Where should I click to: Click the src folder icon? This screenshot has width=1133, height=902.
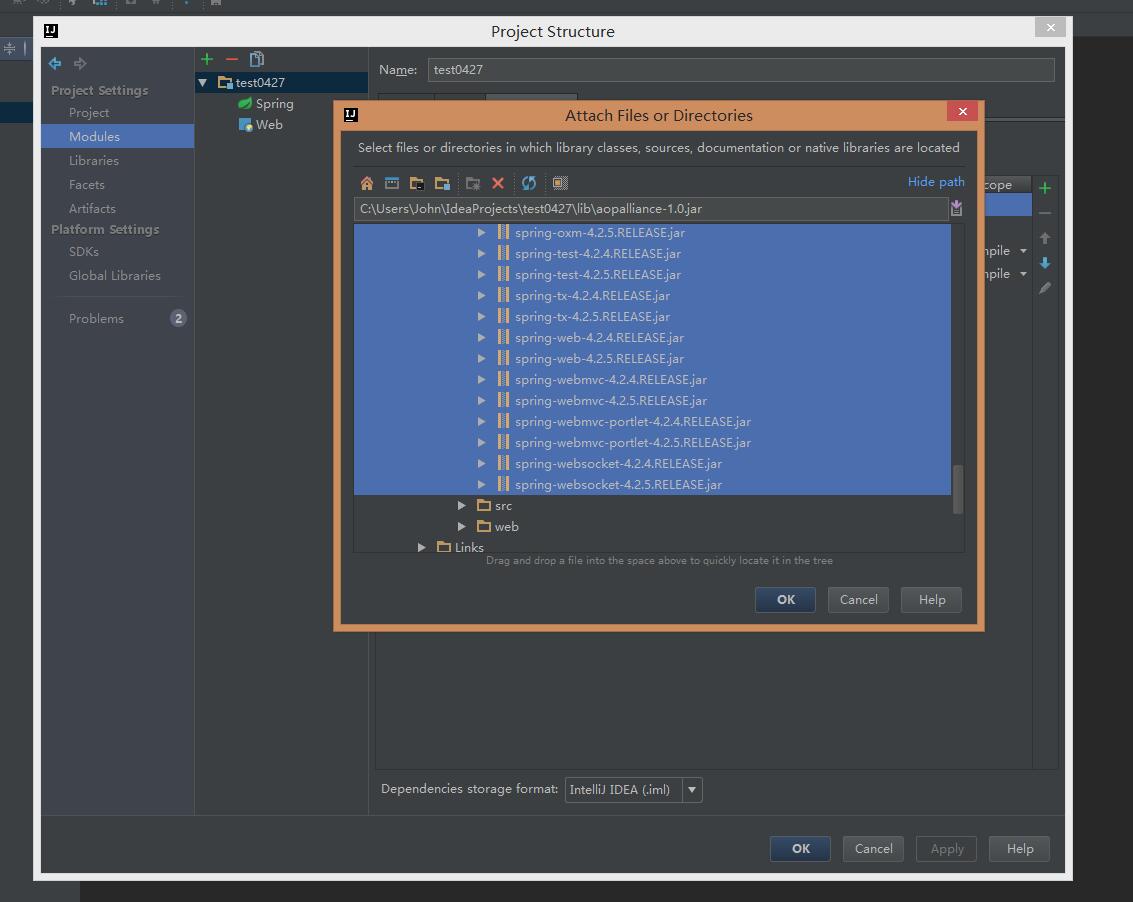click(484, 505)
